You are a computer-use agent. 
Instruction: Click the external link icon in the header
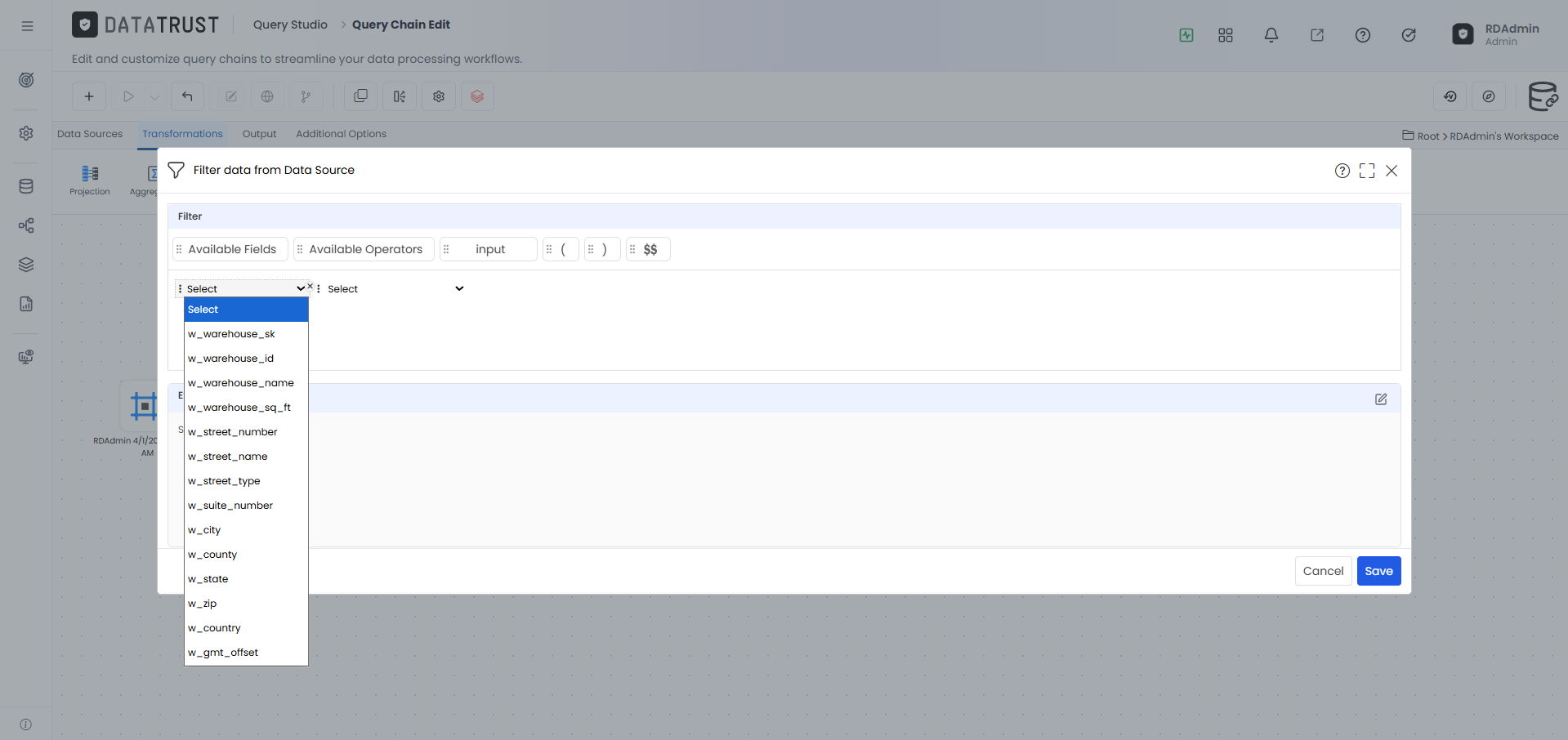click(1317, 35)
